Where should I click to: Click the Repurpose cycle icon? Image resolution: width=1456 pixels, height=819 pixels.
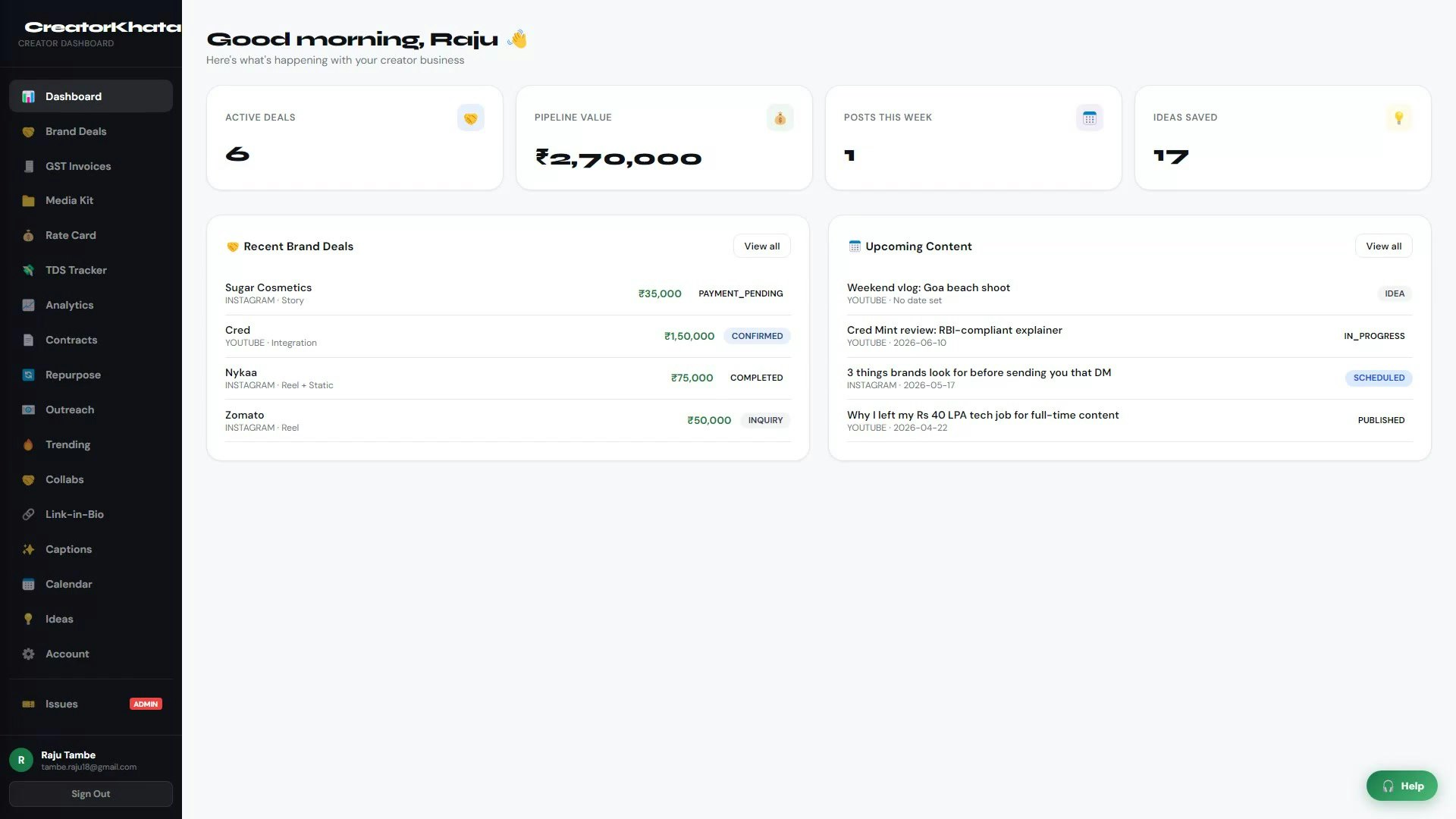(x=28, y=375)
